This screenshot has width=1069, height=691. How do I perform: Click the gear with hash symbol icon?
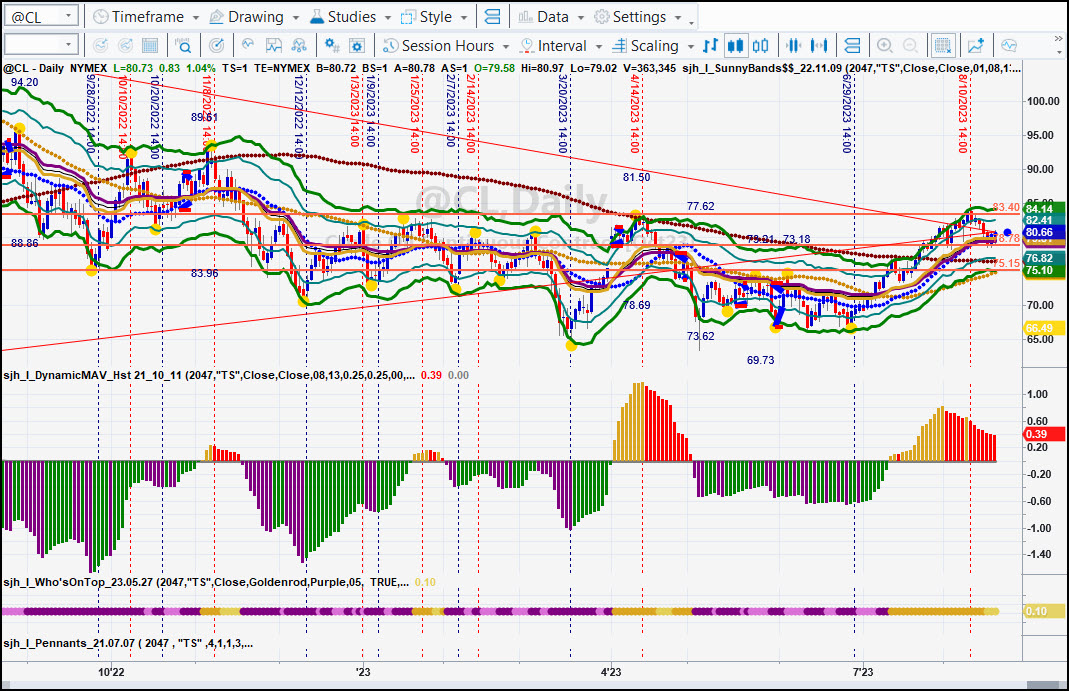point(332,46)
